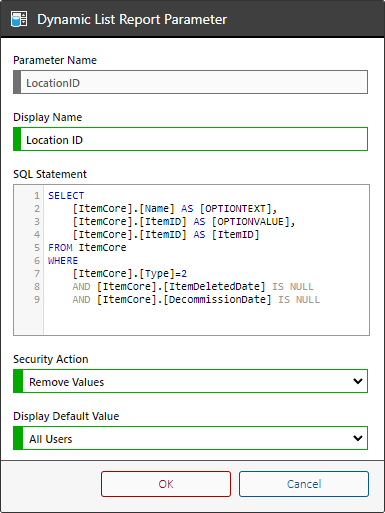Click empty area below the SQL statement text
The width and height of the screenshot is (385, 513).
coord(206,320)
